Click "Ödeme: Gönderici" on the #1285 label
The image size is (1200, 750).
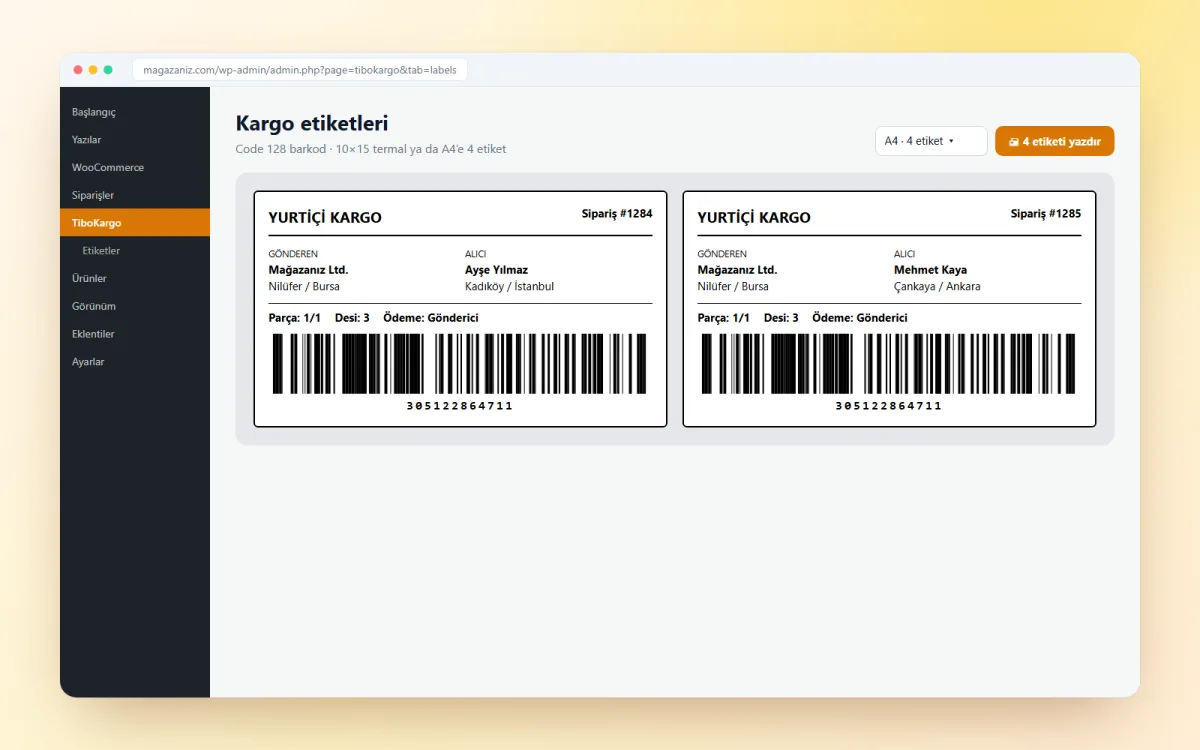(x=860, y=318)
